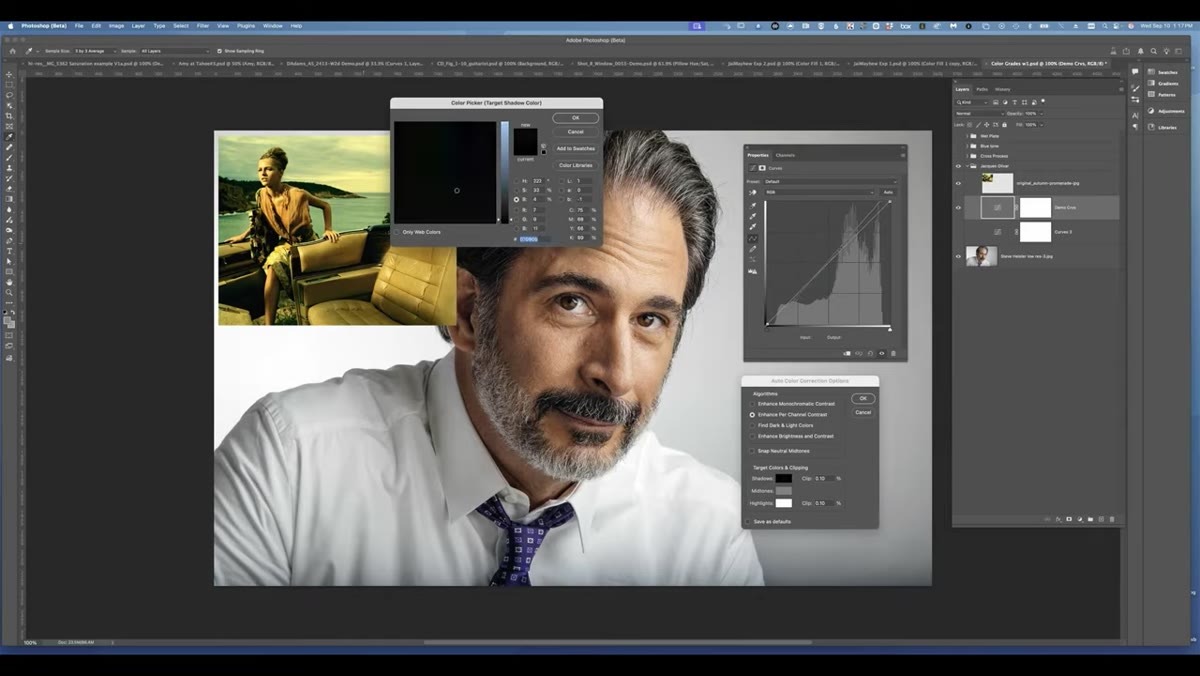Enable Show Sampling Ring checkbox
This screenshot has height=676, width=1200.
pyautogui.click(x=219, y=50)
